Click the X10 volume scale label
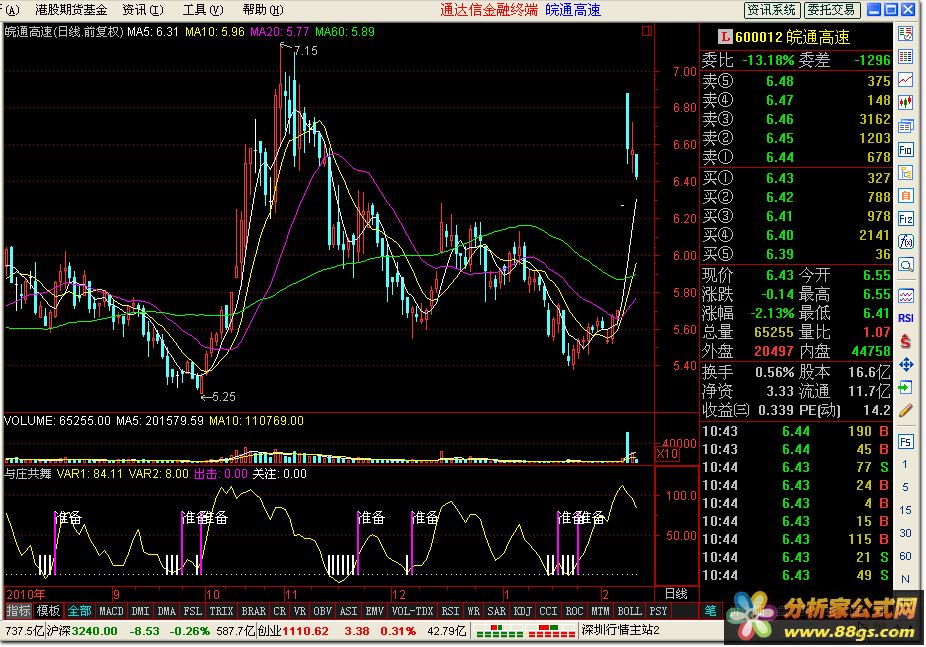 (667, 453)
